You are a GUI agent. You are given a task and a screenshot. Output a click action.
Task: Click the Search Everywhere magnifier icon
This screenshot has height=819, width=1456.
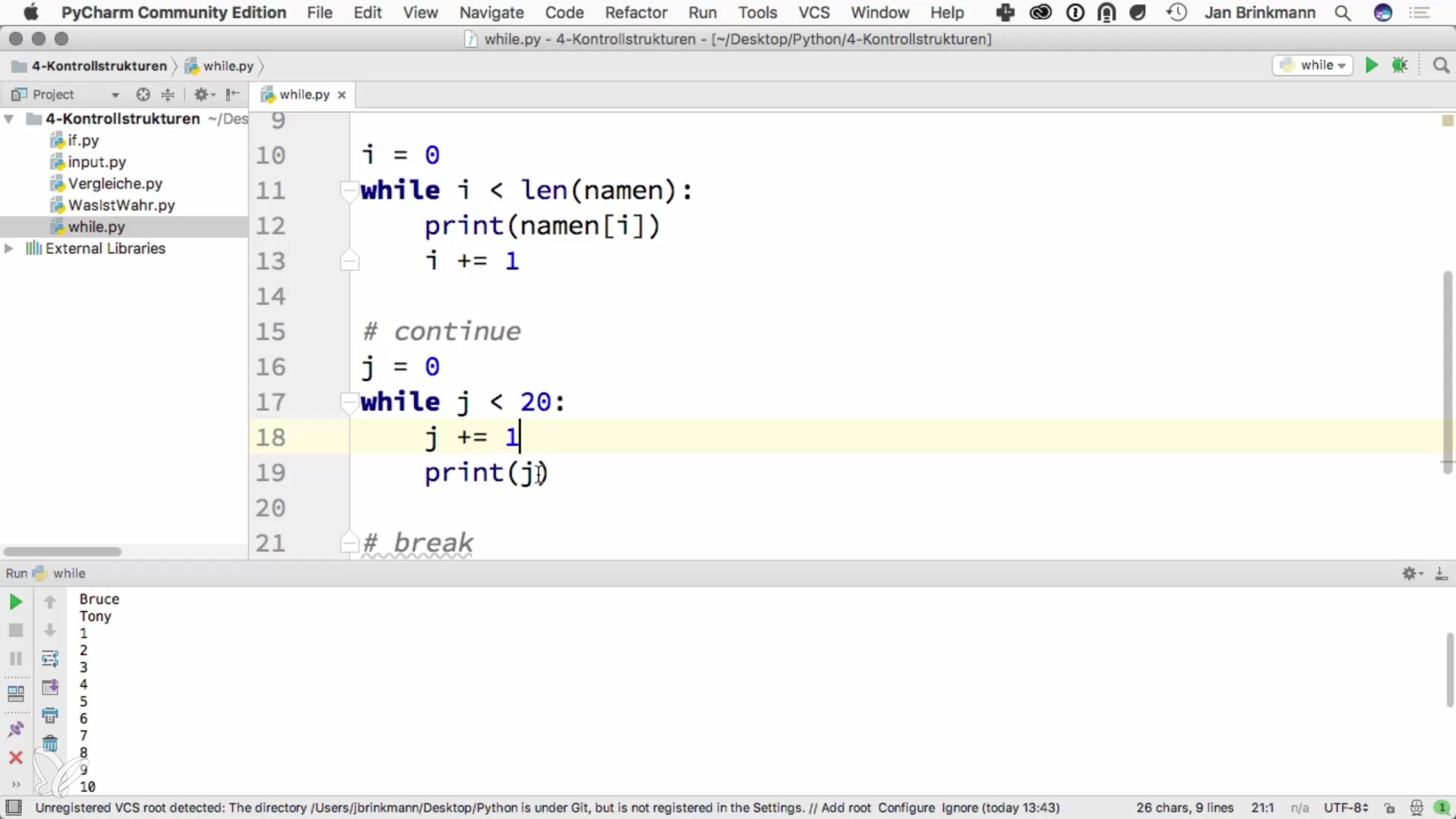coord(1441,66)
